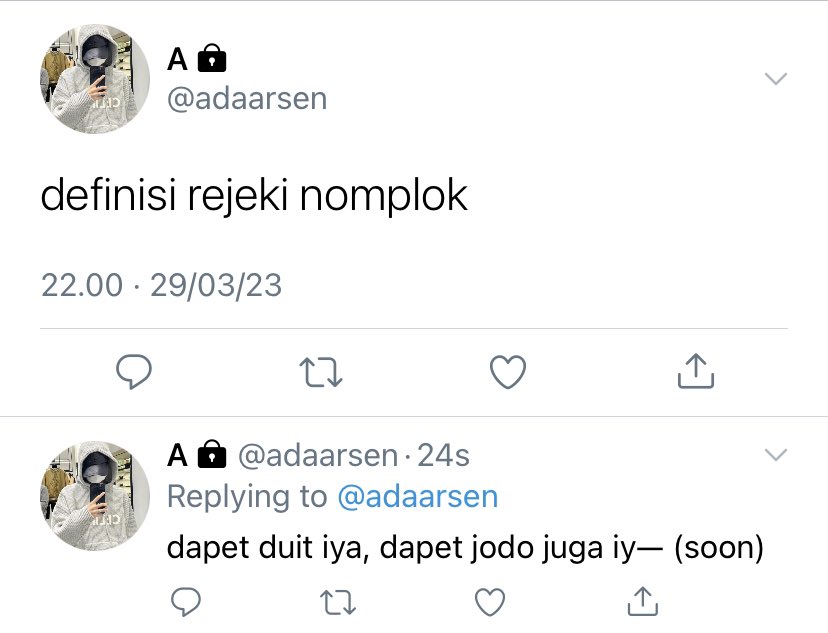The height and width of the screenshot is (633, 828).
Task: Click the reply icon under main tweet
Action: 134,372
